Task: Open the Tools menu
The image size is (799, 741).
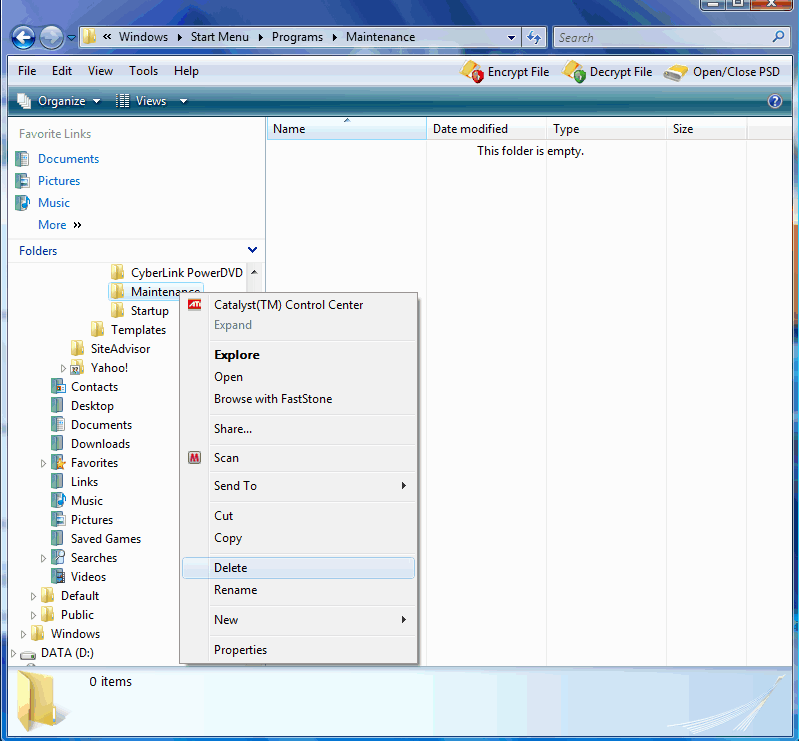Action: [x=143, y=71]
